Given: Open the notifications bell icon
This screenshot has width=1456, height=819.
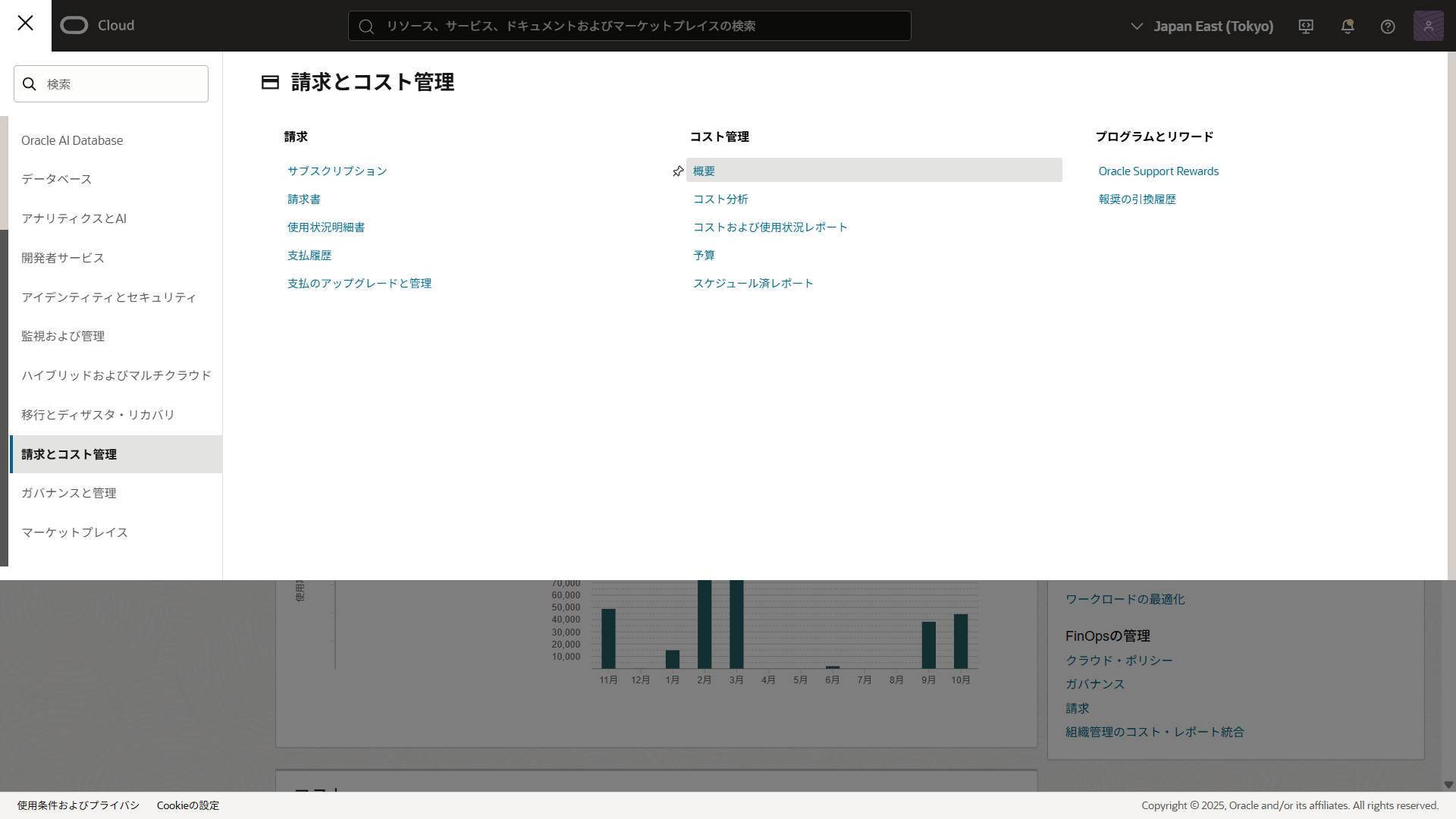Looking at the screenshot, I should [x=1348, y=27].
